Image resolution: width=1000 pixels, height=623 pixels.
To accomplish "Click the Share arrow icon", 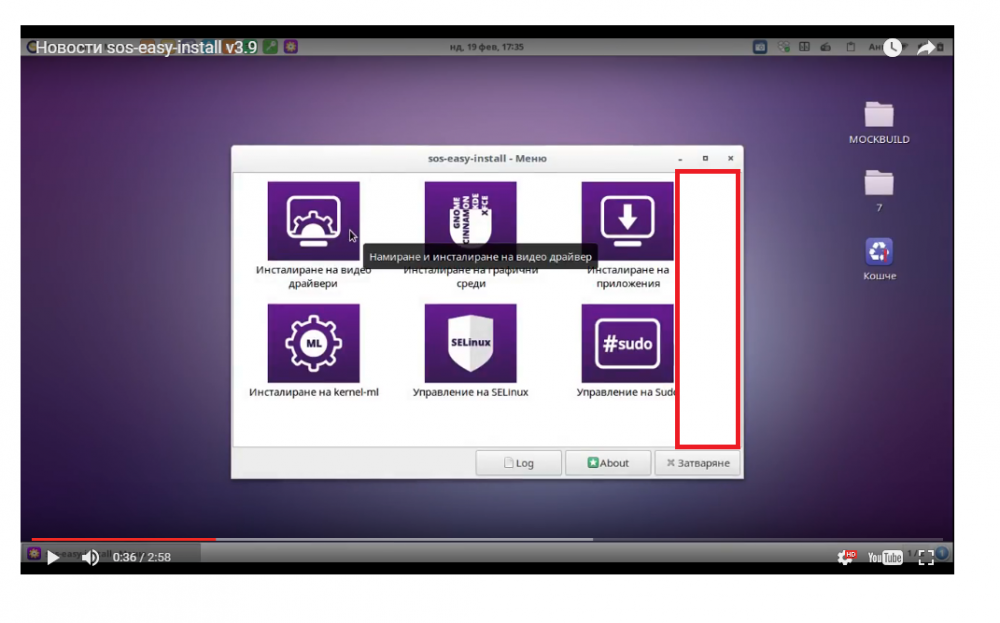I will pos(925,47).
